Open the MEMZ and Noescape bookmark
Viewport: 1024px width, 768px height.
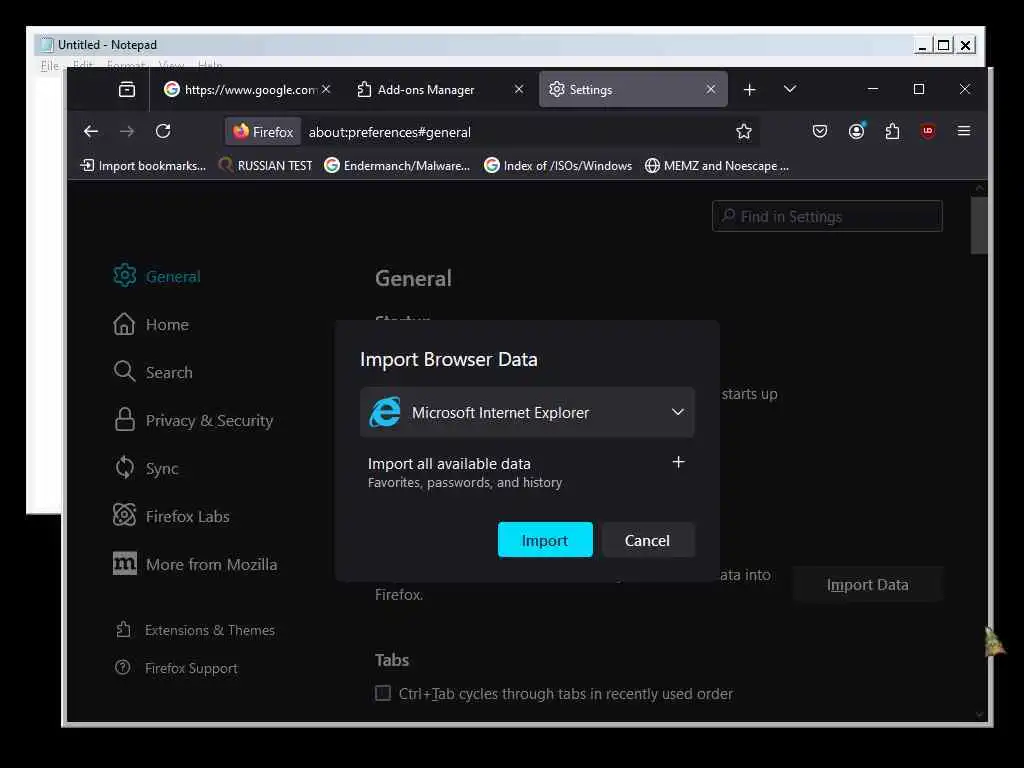tap(716, 166)
